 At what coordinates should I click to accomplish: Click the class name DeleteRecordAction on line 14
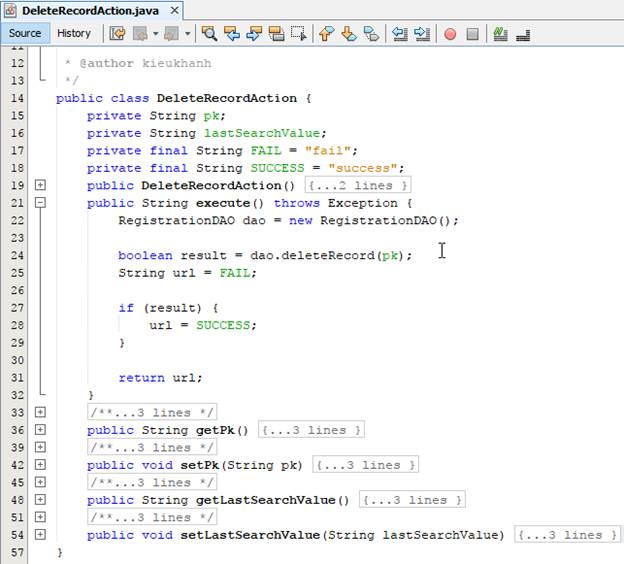click(x=226, y=98)
